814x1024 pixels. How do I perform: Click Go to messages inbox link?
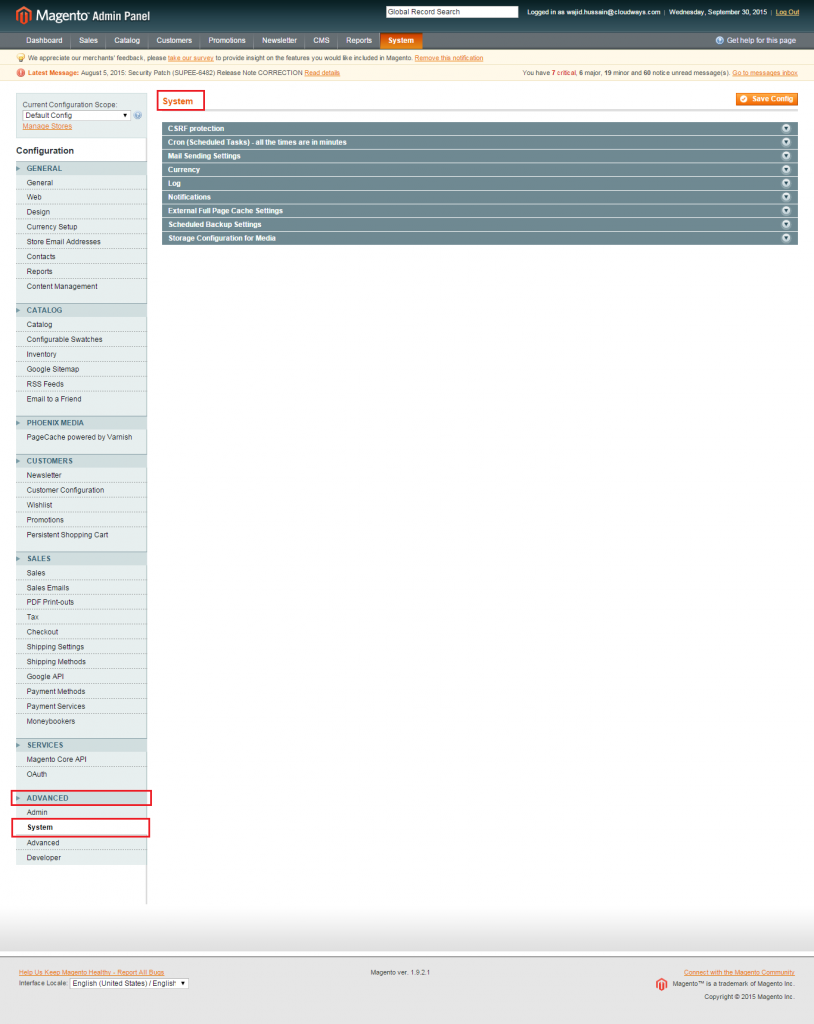(x=765, y=73)
